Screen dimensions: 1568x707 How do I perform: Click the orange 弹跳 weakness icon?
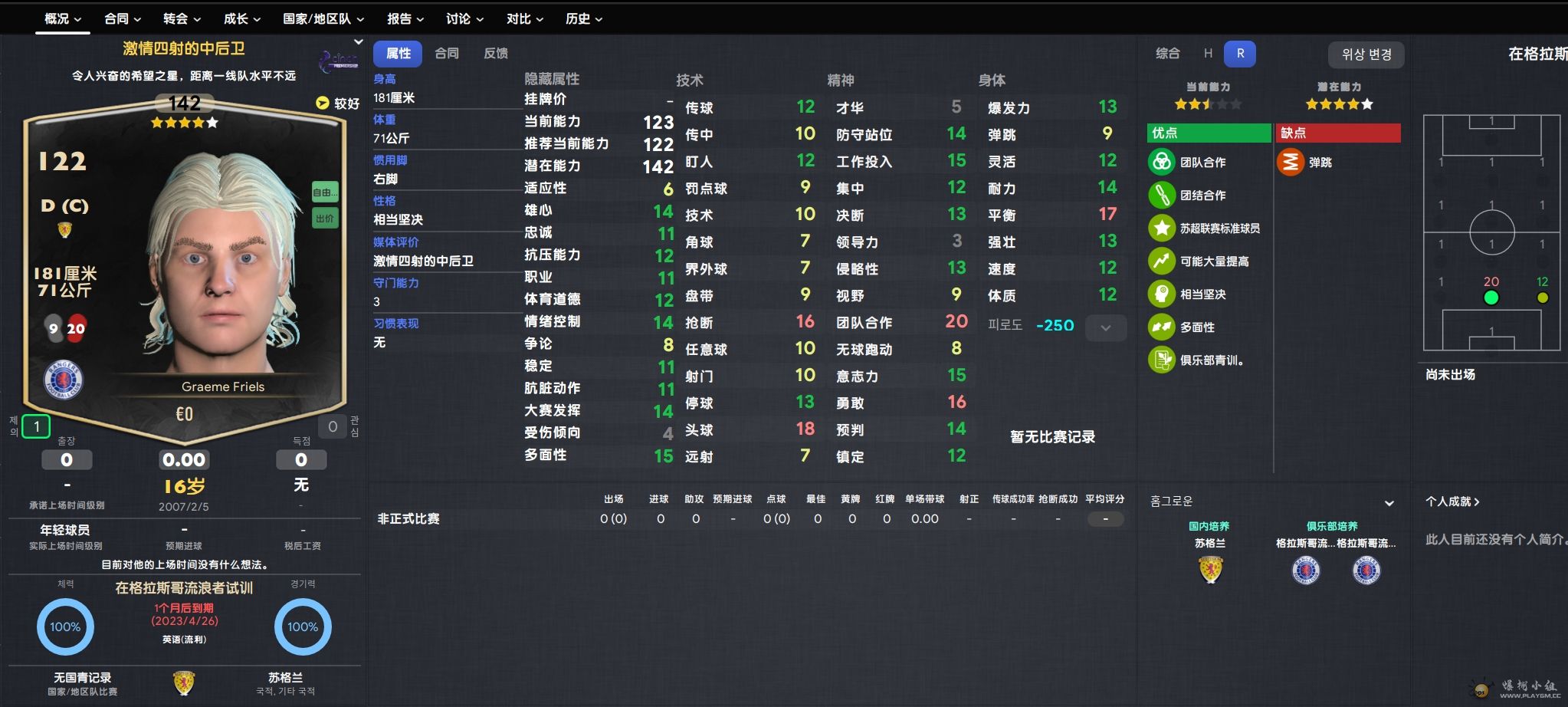[1291, 162]
